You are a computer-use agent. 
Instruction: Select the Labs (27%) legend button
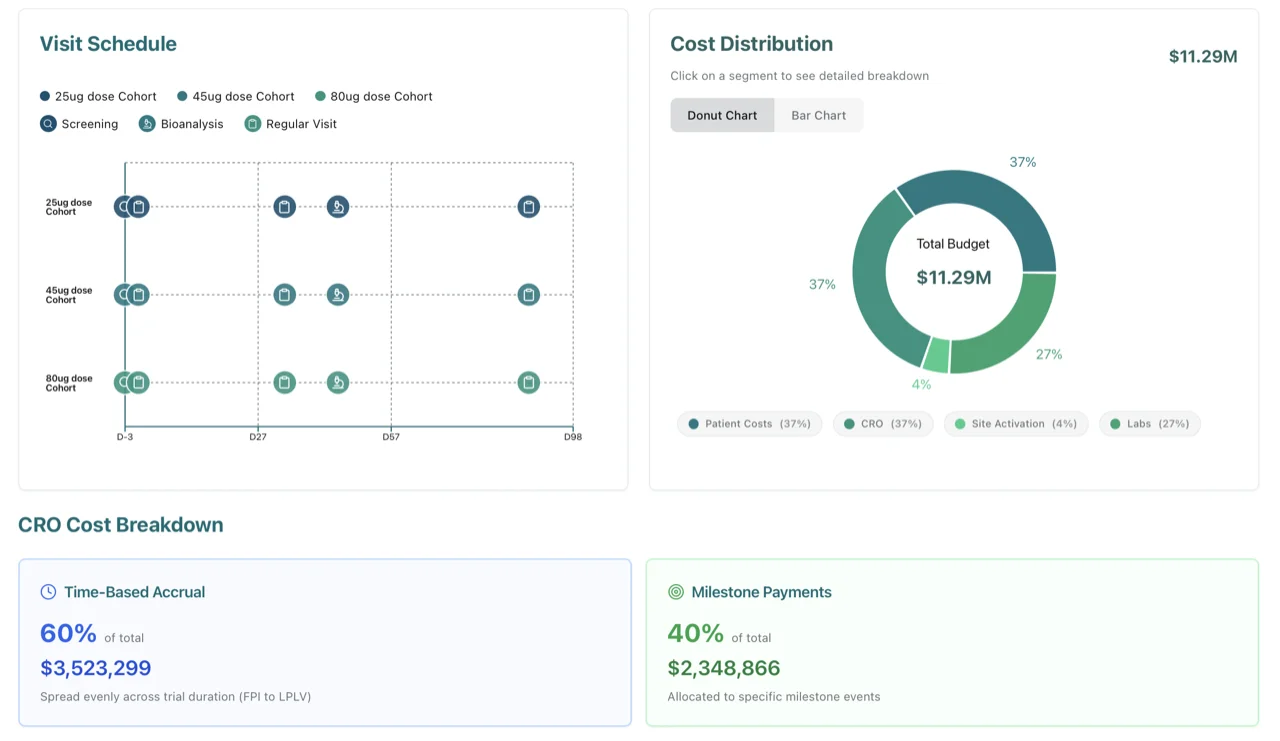tap(1150, 423)
